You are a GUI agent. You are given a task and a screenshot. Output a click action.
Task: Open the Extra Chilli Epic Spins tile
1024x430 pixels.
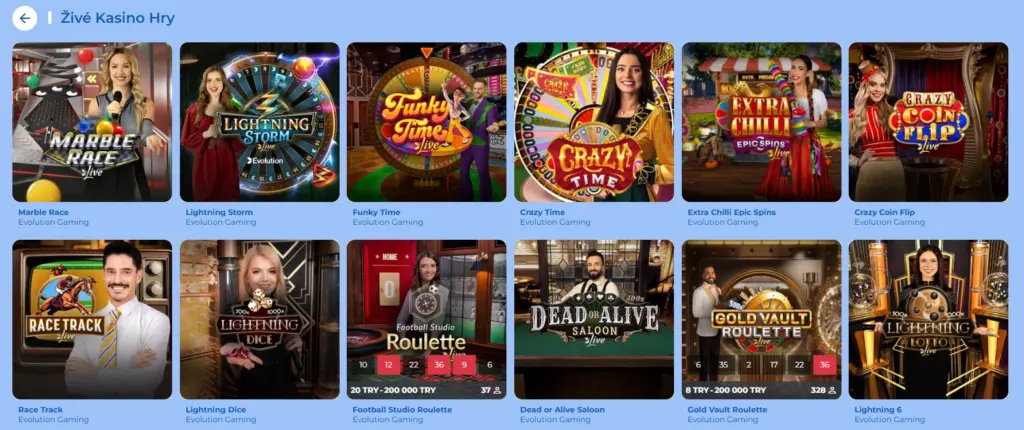click(x=761, y=122)
